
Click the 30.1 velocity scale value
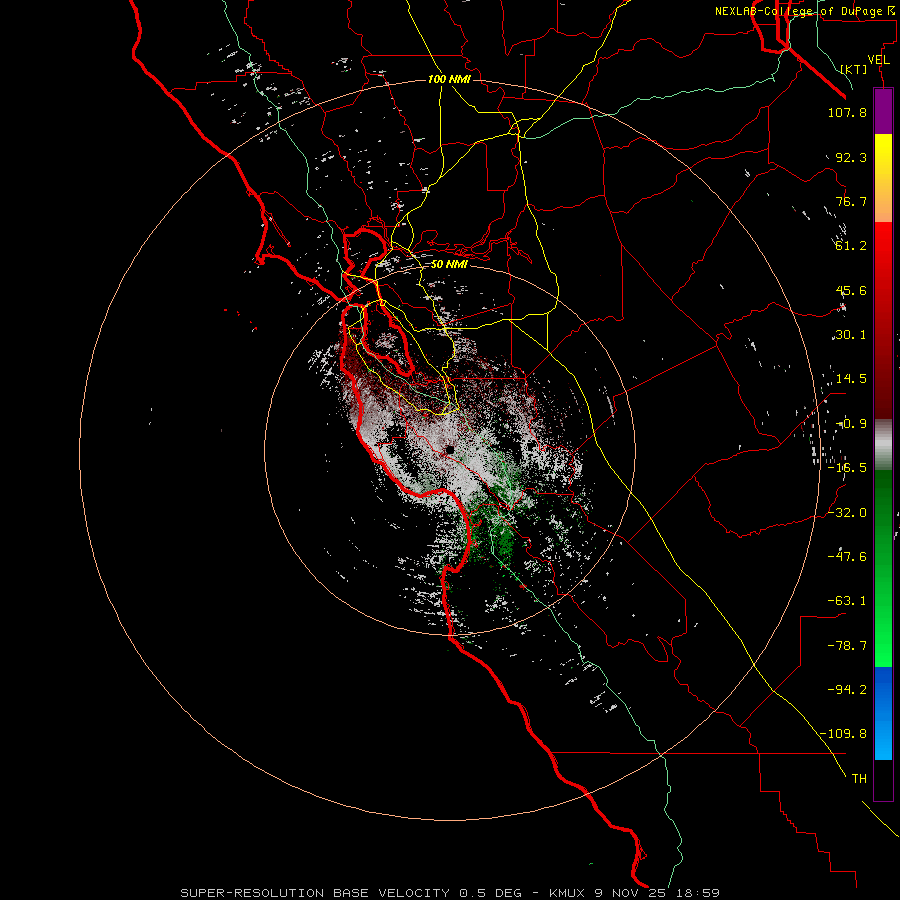point(851,335)
